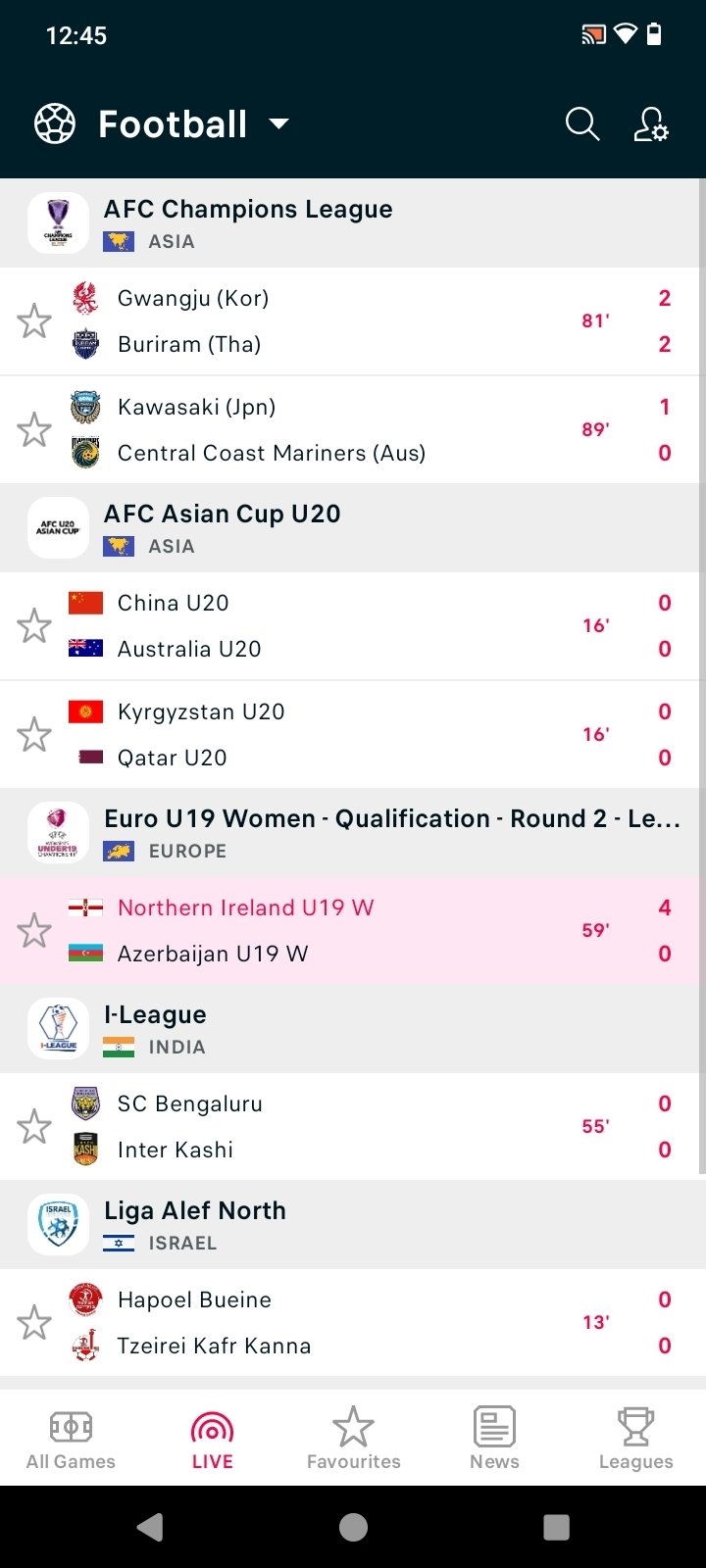
Task: Expand the Football sport dropdown arrow
Action: (278, 124)
